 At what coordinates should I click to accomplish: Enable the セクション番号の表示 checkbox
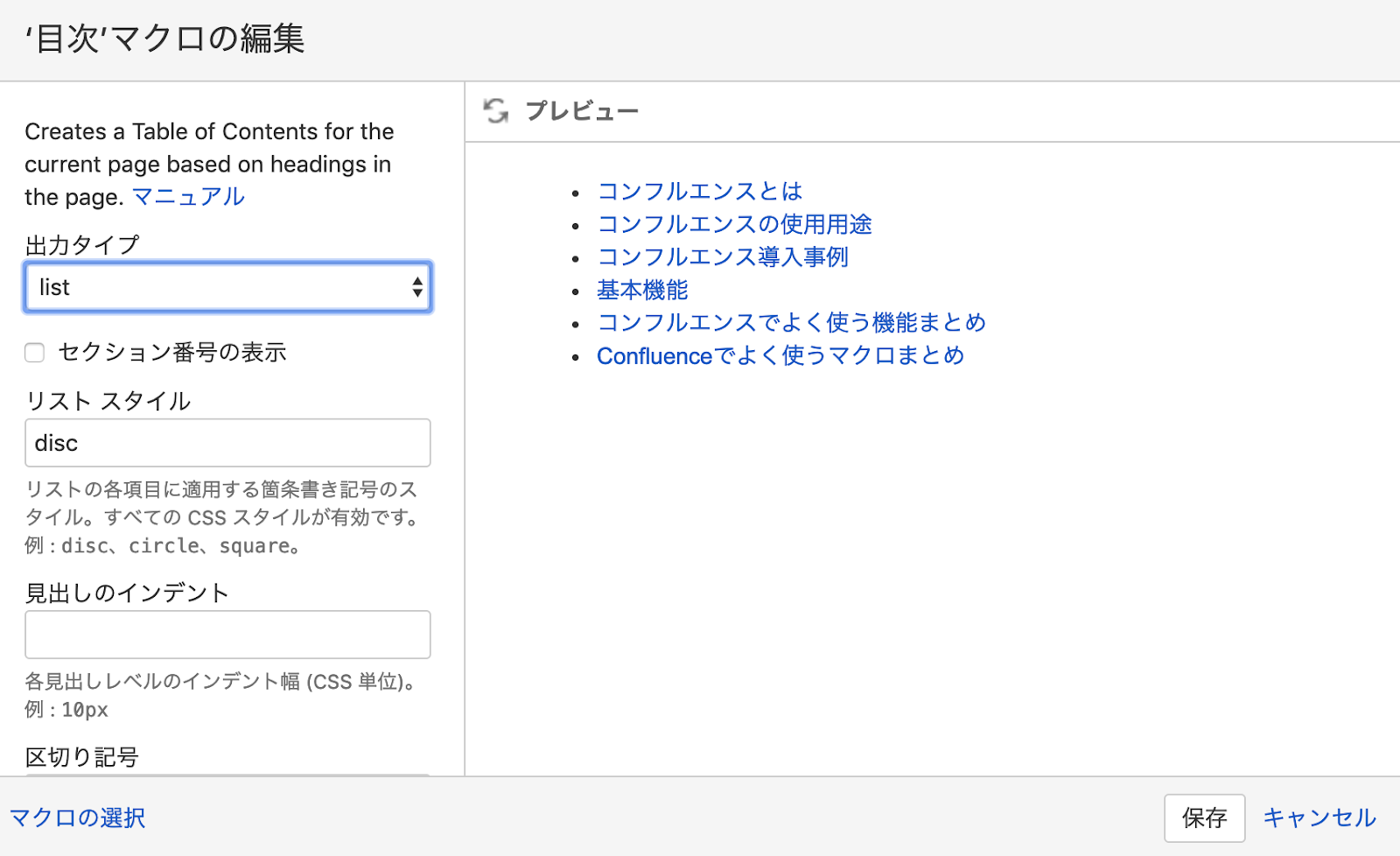tap(35, 353)
